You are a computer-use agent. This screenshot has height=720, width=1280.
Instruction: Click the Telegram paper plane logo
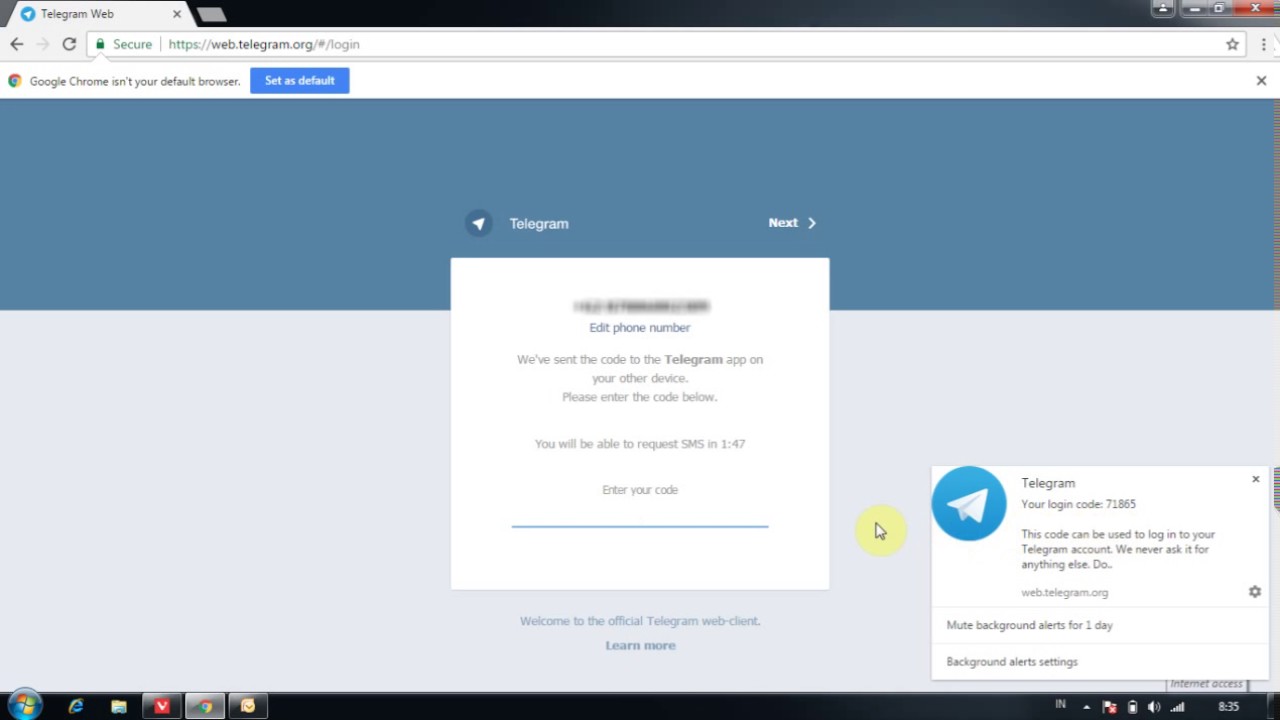pos(478,223)
